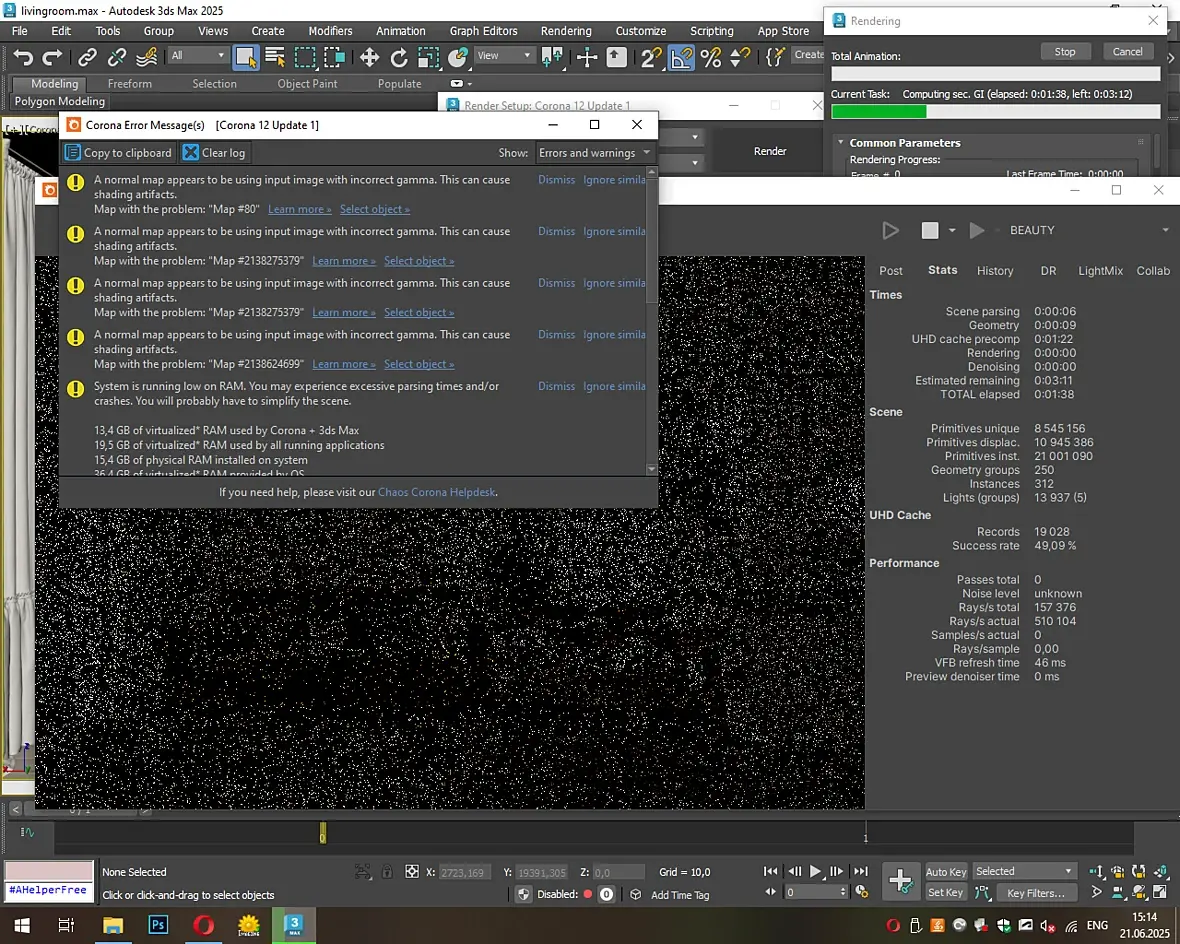Viewport: 1180px width, 944px height.
Task: Open the Chaos Corona Helpdesk link
Action: click(x=436, y=492)
